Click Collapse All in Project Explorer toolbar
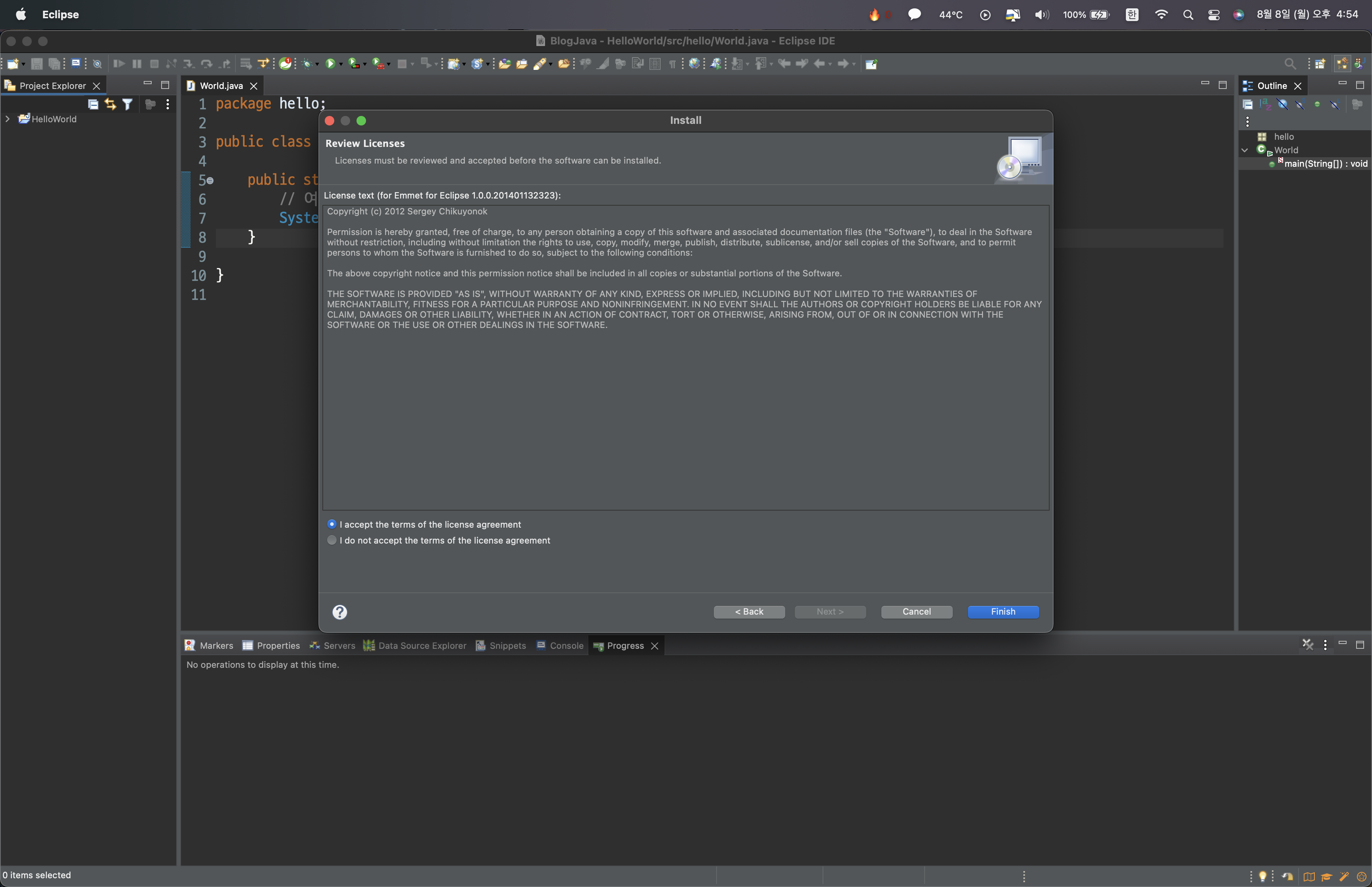The width and height of the screenshot is (1372, 887). 92,104
